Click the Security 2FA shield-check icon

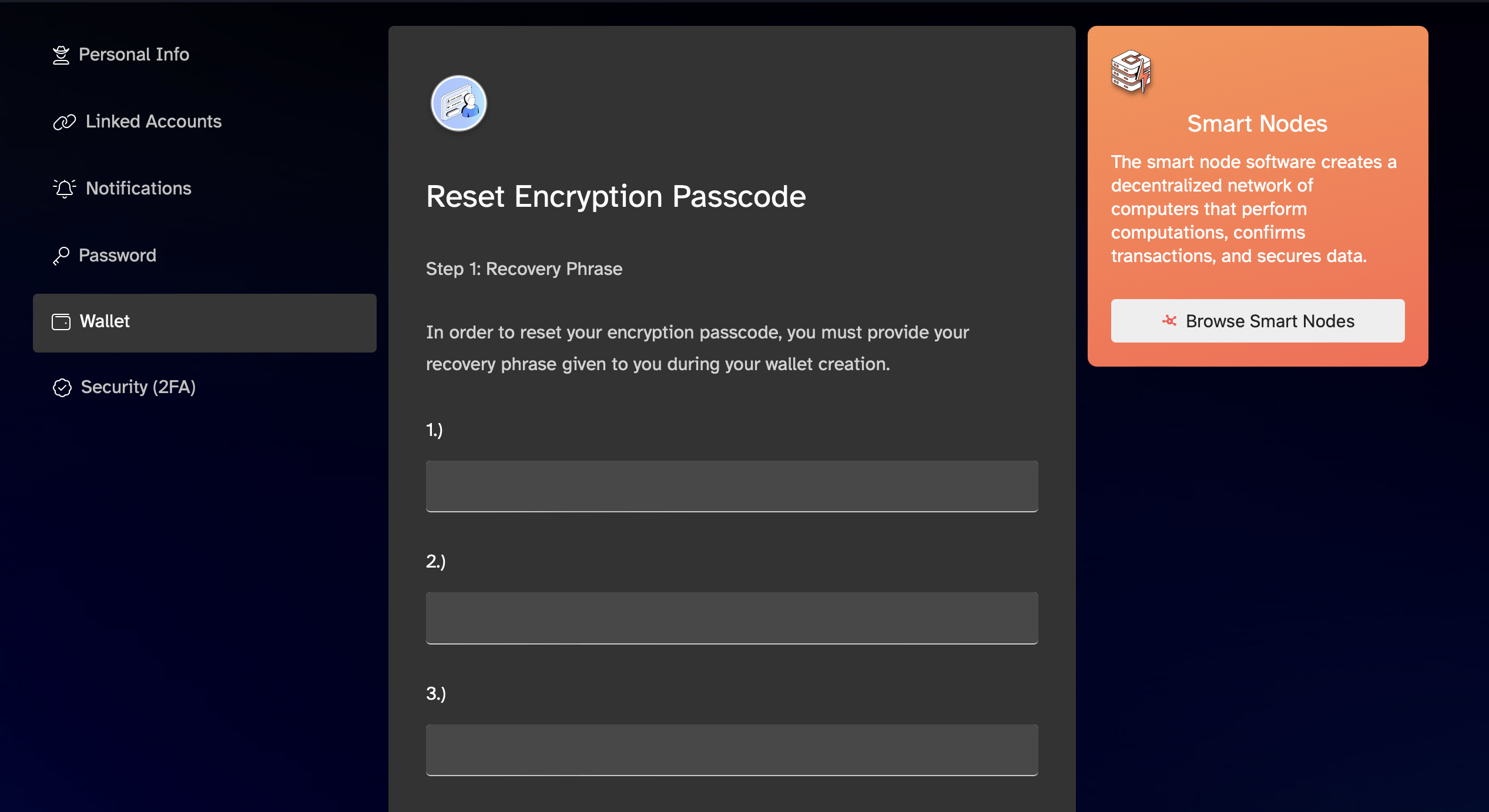tap(62, 388)
